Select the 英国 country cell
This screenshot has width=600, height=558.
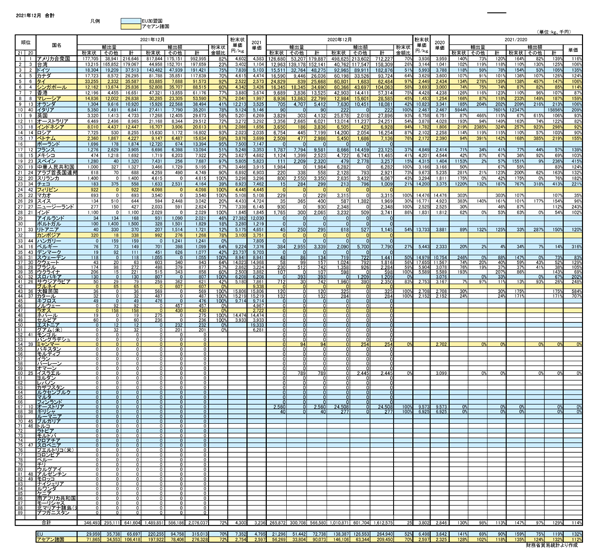(57, 115)
